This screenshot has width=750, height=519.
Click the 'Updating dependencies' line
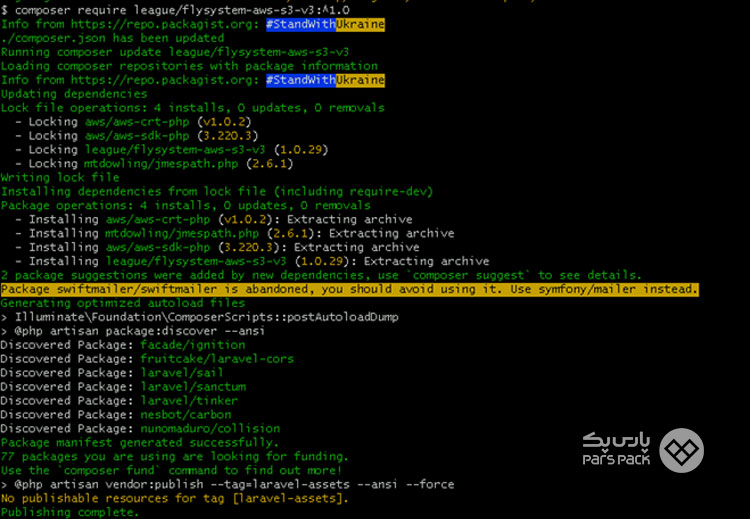[x=74, y=93]
